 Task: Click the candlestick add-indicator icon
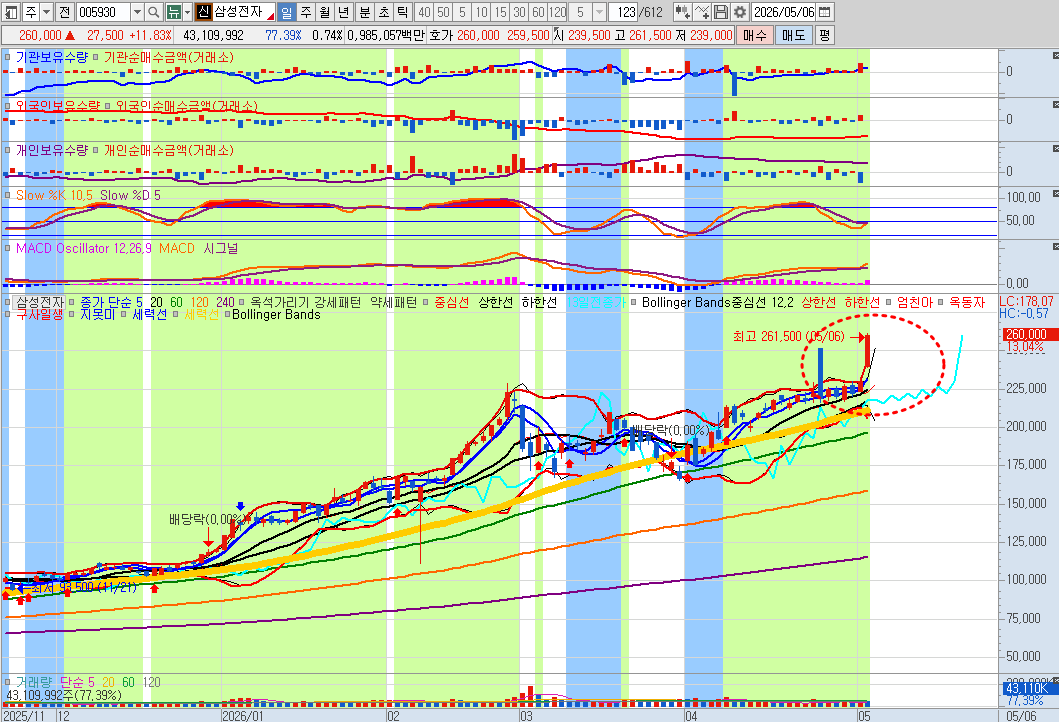pyautogui.click(x=682, y=11)
